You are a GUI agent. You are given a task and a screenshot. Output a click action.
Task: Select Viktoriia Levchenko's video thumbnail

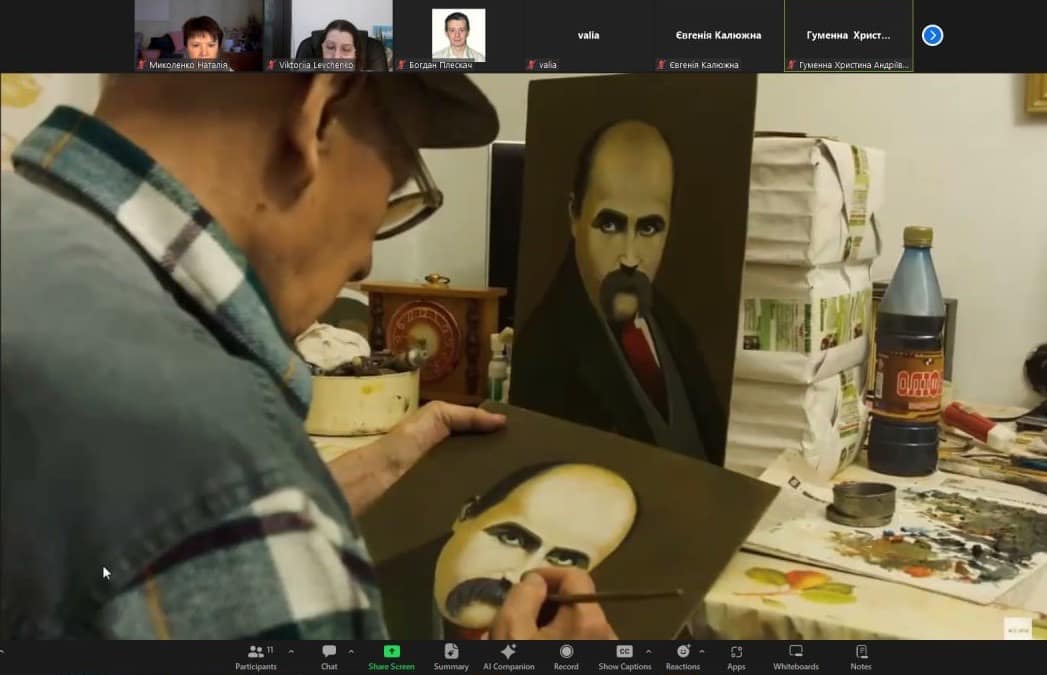(x=329, y=35)
